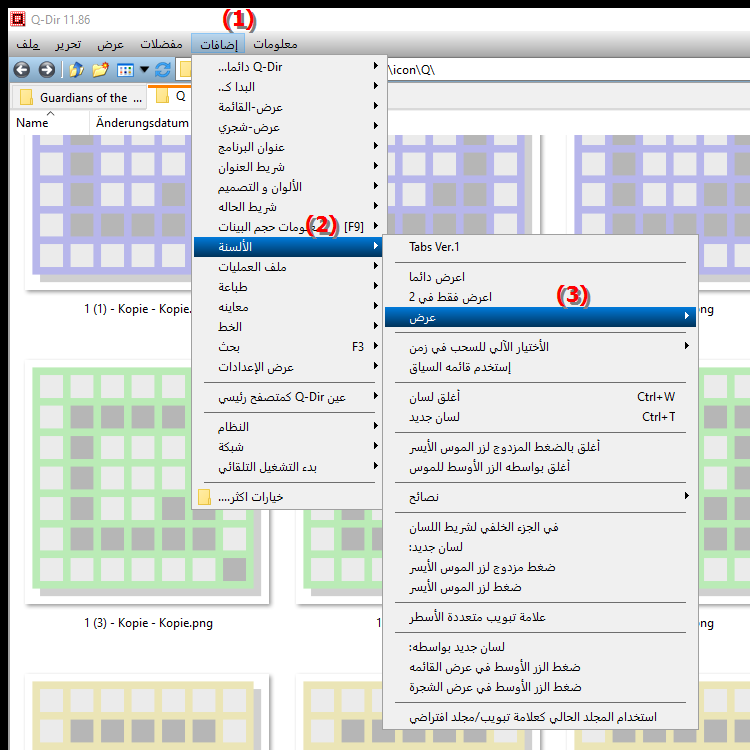Image resolution: width=750 pixels, height=750 pixels.
Task: Toggle علامة تبويب متعددة الأسطر option
Action: tap(540, 617)
